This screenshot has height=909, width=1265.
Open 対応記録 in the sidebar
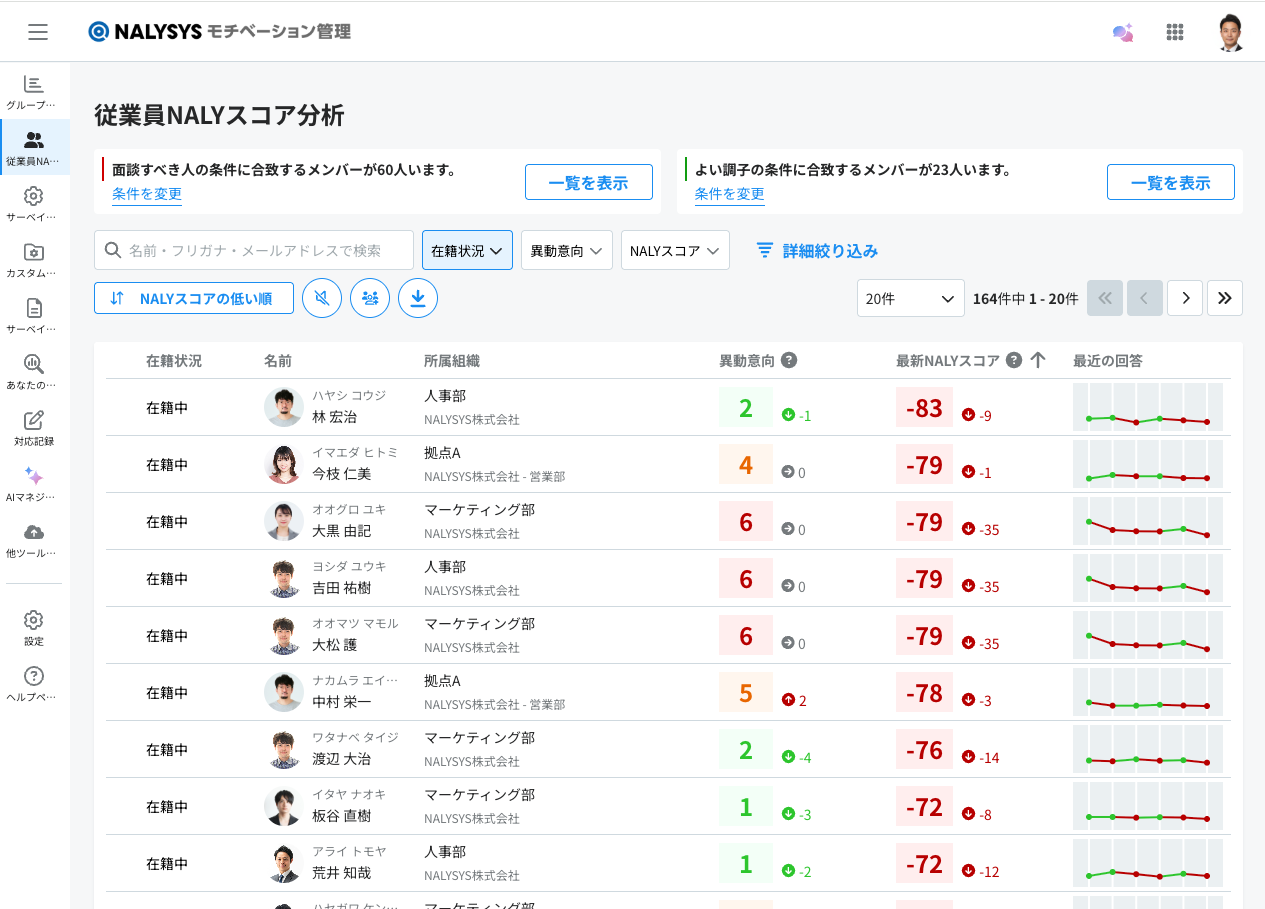click(x=34, y=427)
